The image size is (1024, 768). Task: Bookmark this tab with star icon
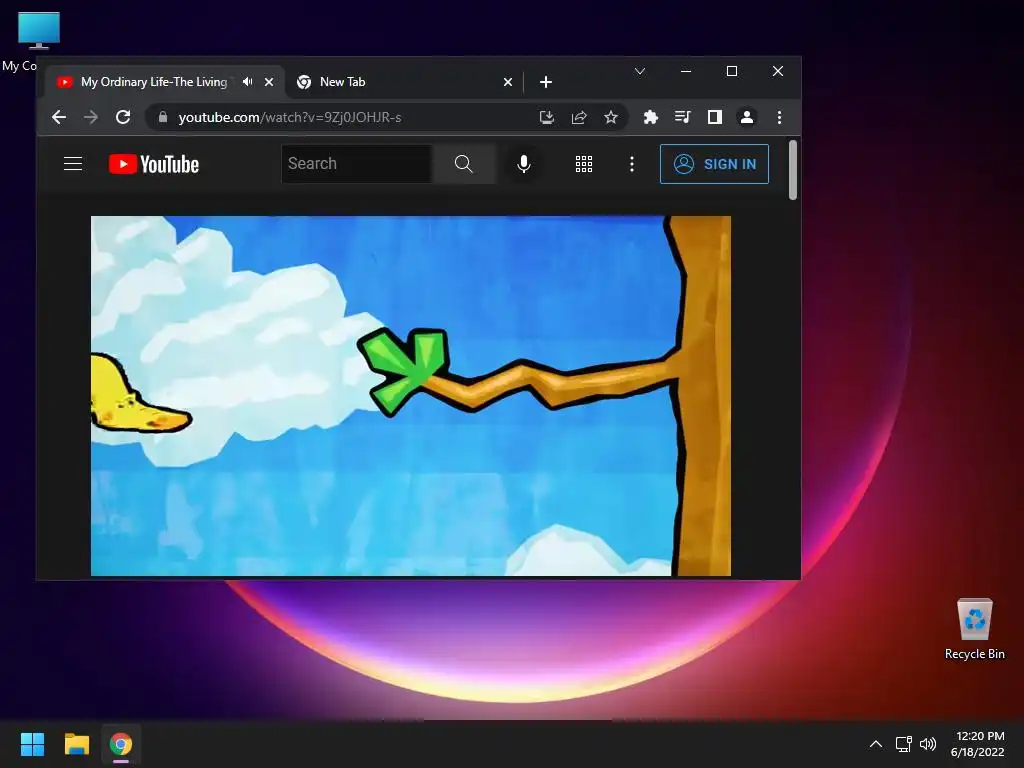611,117
